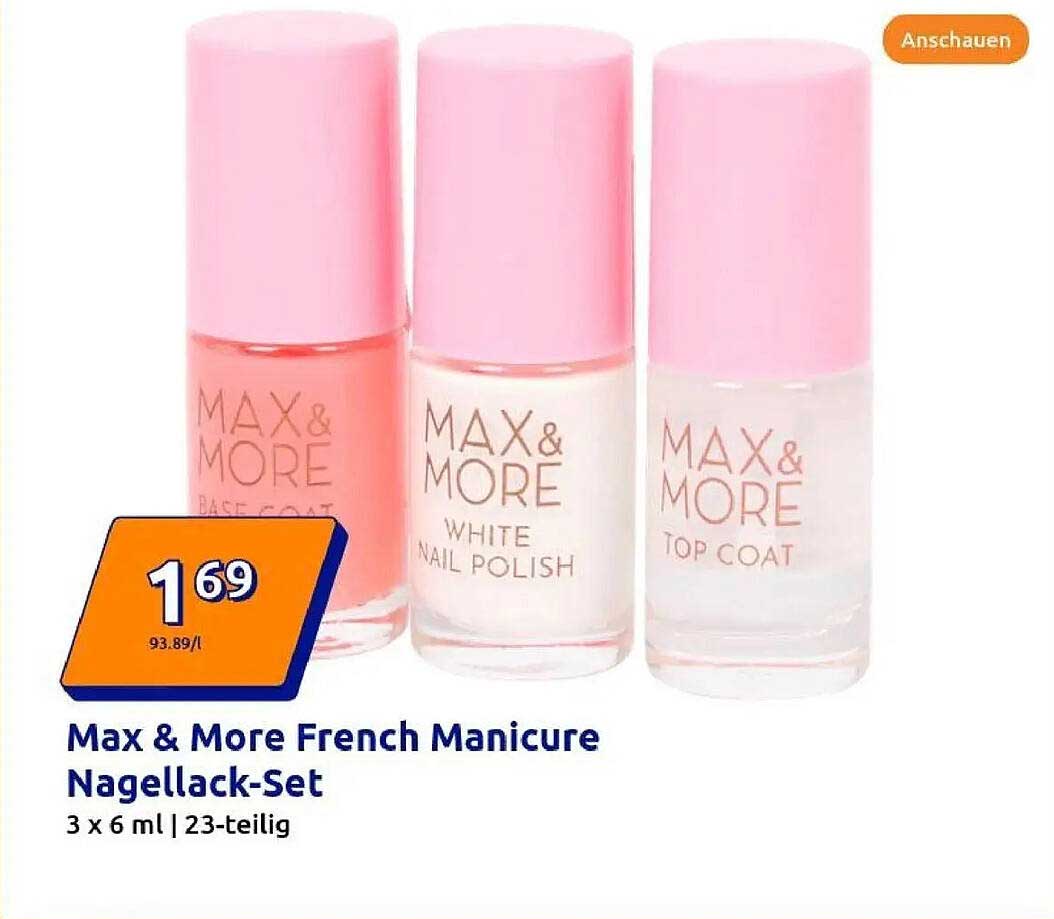
Task: Click the 93.89/l unit price text
Action: (x=177, y=643)
